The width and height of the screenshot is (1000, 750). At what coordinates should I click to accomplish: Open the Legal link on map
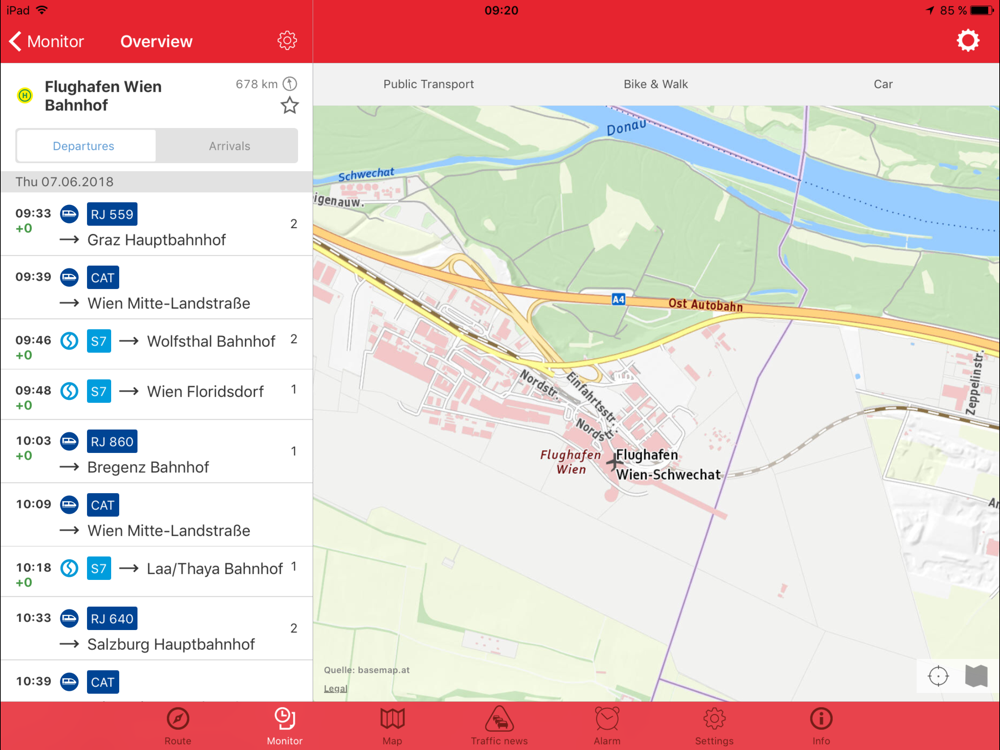335,688
